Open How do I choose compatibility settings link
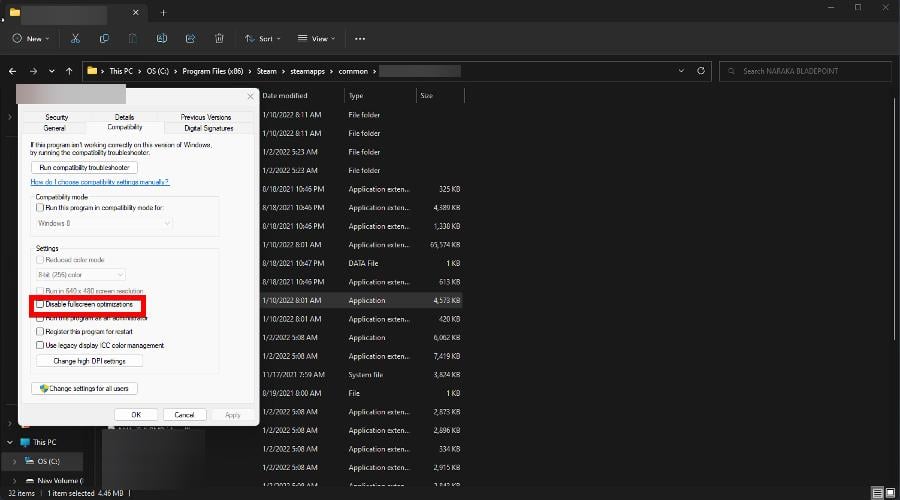The height and width of the screenshot is (500, 900). (x=100, y=182)
